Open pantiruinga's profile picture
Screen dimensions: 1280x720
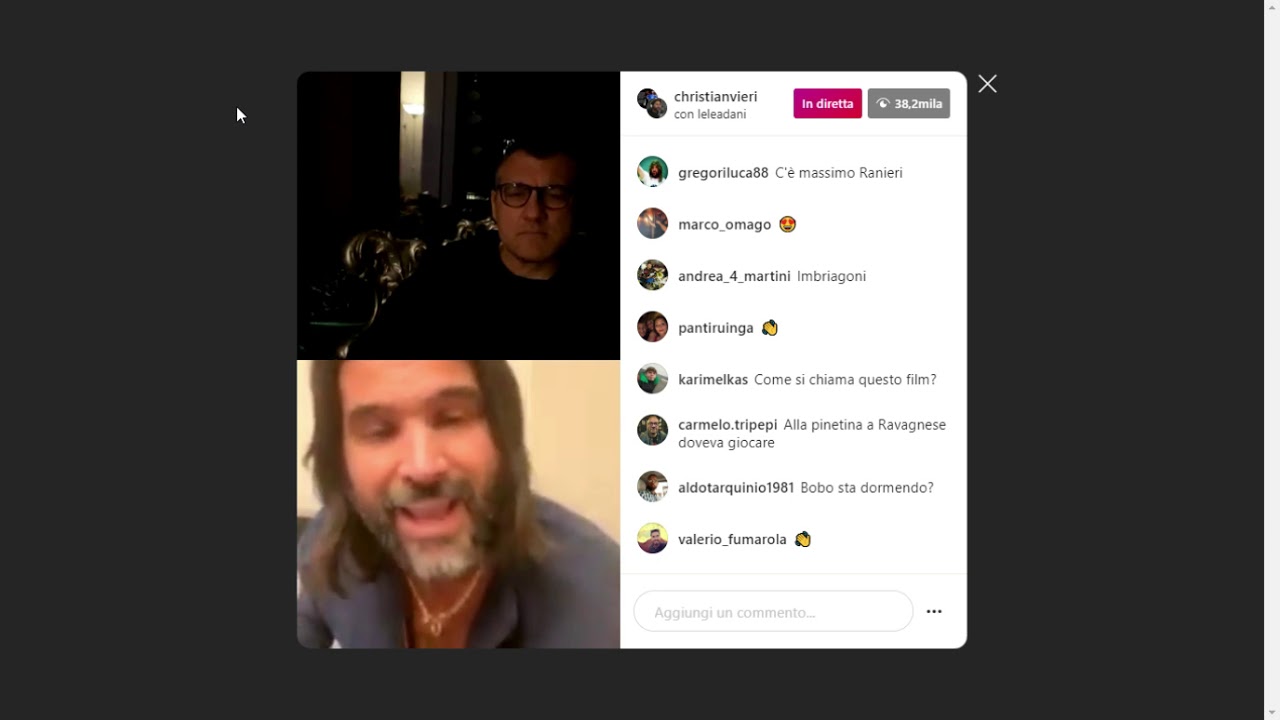652,327
